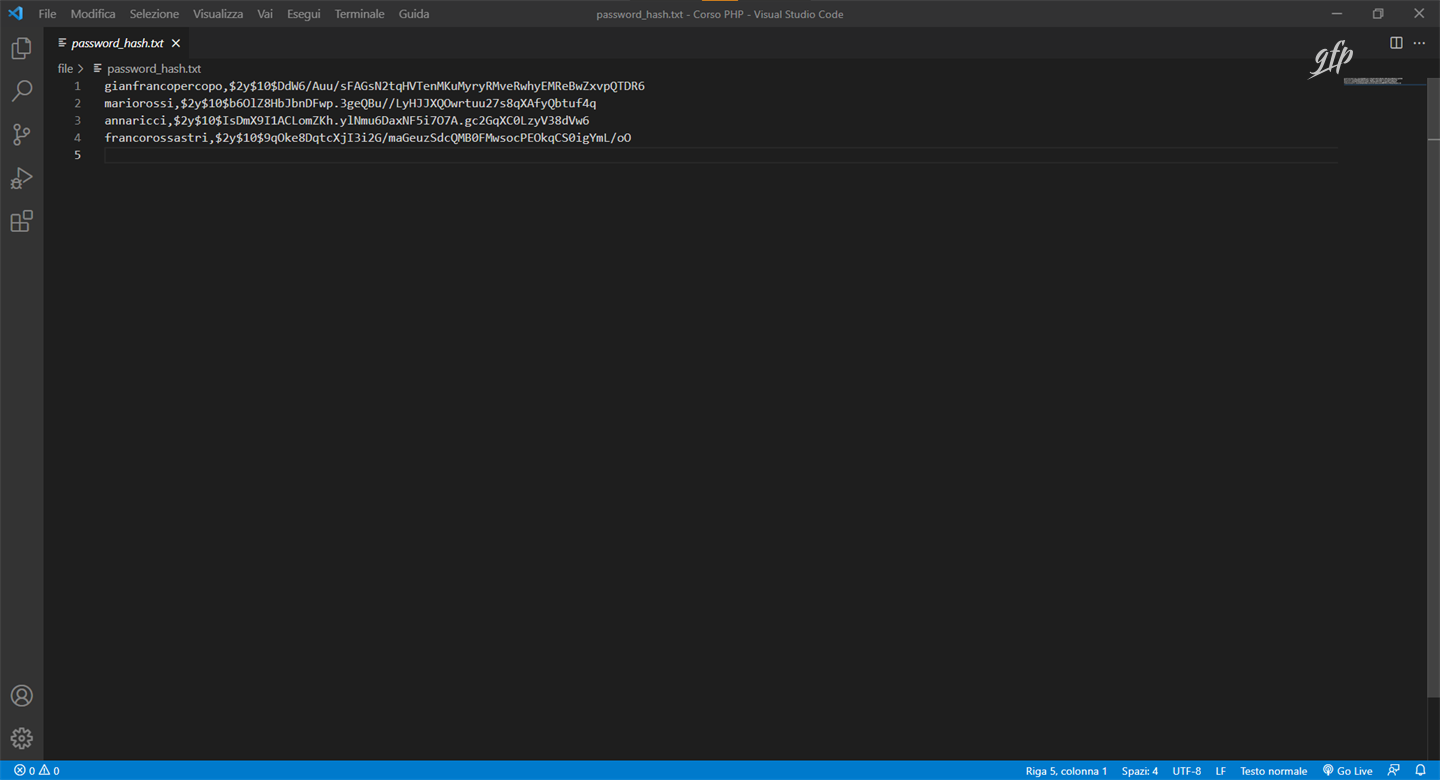Click the minimap code preview
This screenshot has width=1440, height=780.
(1372, 81)
